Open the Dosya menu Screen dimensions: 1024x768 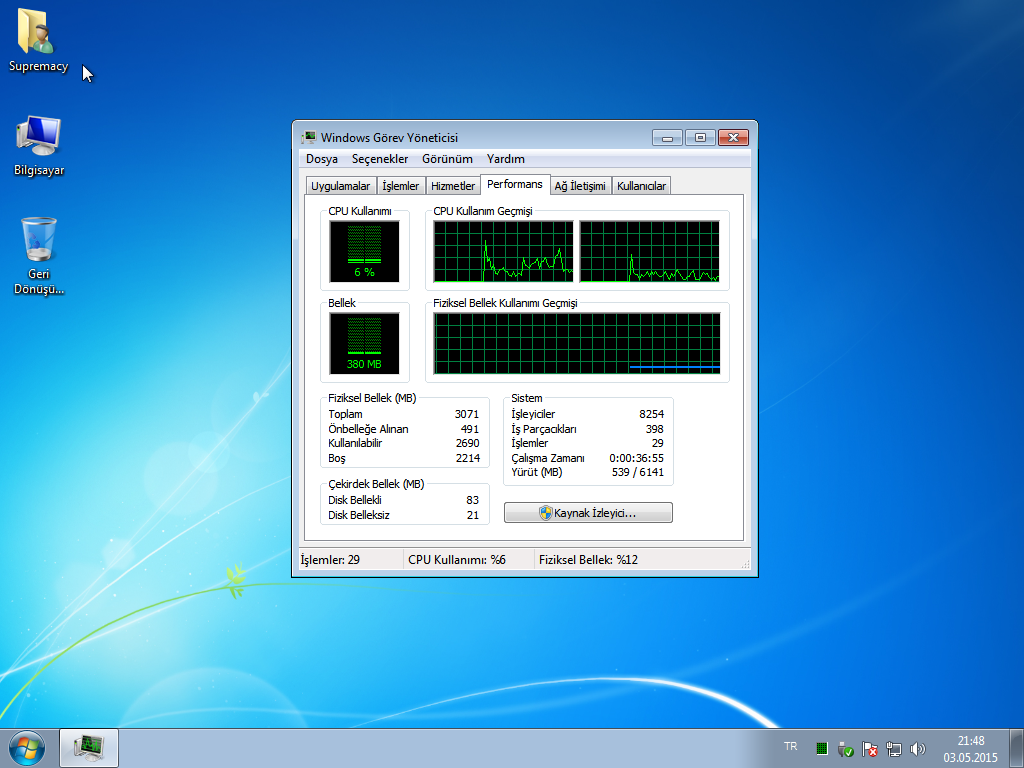tap(322, 159)
